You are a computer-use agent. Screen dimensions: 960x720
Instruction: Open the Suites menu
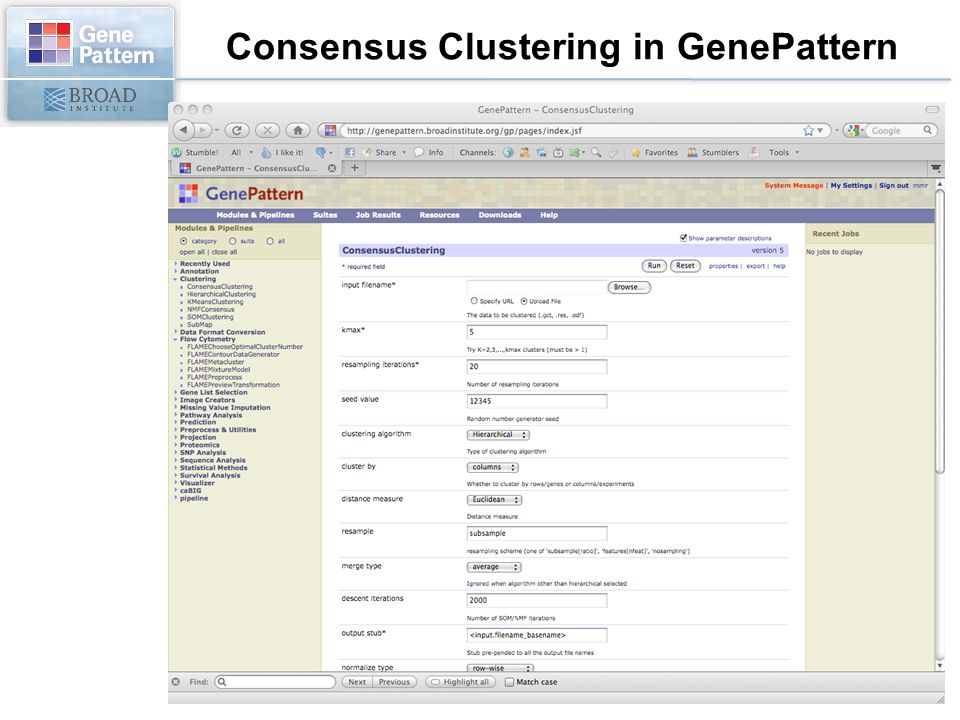tap(325, 215)
